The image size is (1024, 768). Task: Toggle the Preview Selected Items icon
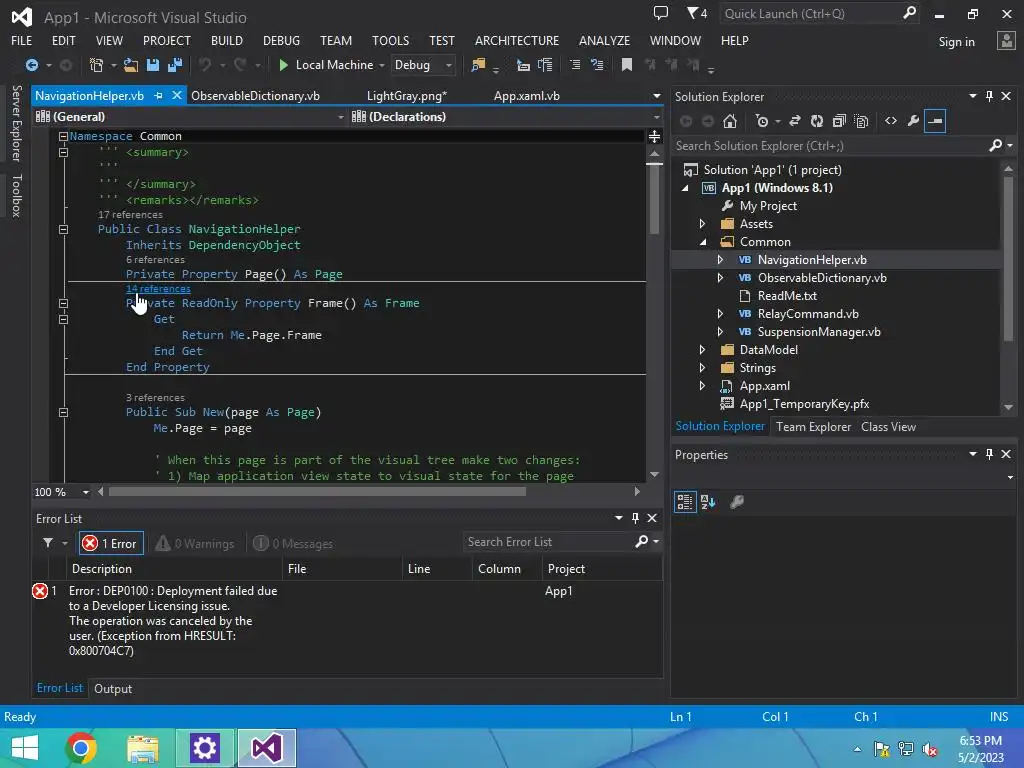point(935,121)
